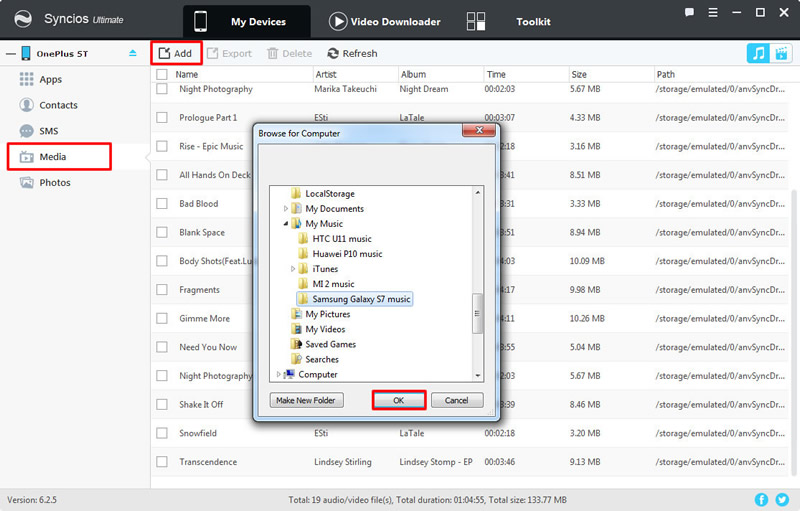Screen dimensions: 800x511
Task: Toggle the select-all checkbox in header
Action: 162,74
